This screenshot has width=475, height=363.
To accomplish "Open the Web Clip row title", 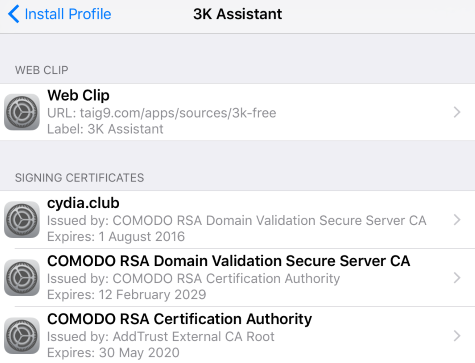I will (x=78, y=96).
